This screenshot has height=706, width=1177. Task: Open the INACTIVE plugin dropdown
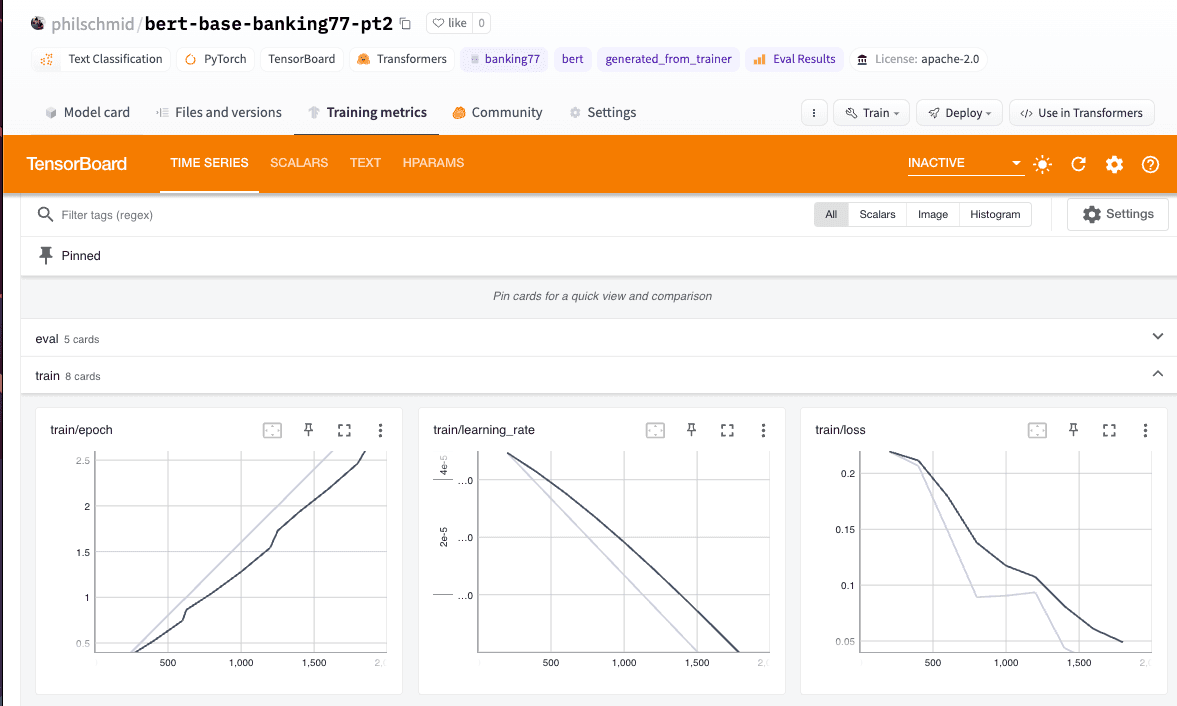(965, 163)
